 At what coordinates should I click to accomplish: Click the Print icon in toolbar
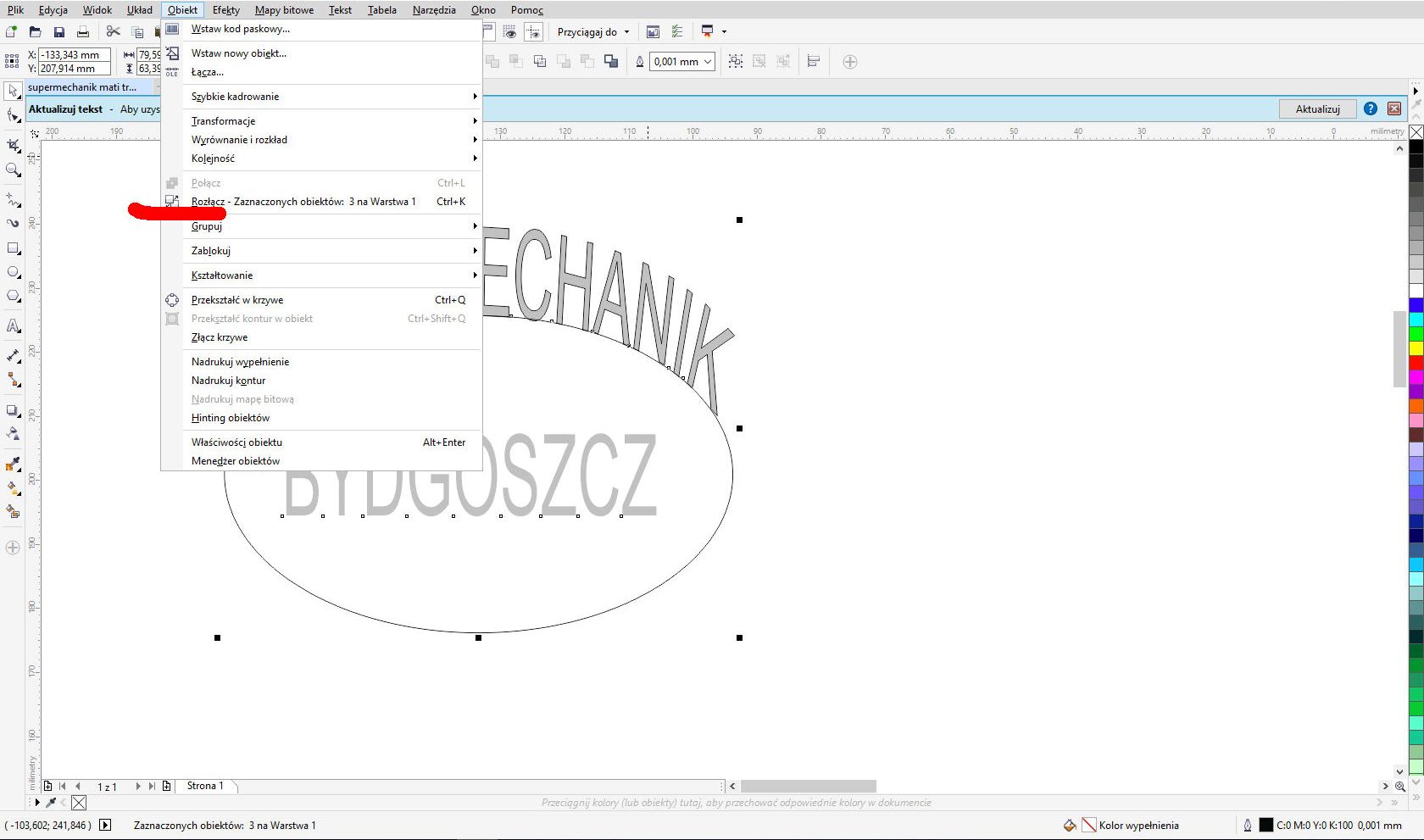83,31
